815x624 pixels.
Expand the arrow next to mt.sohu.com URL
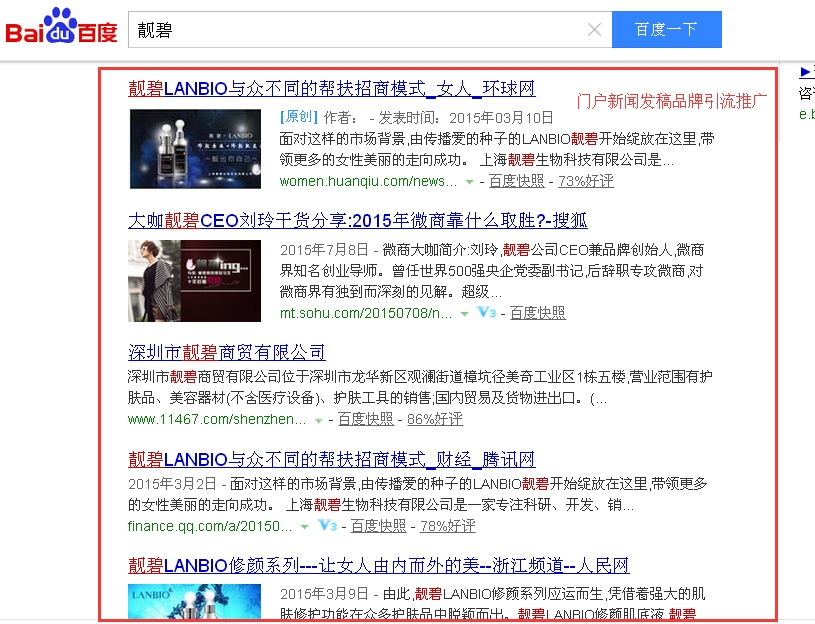tap(463, 314)
